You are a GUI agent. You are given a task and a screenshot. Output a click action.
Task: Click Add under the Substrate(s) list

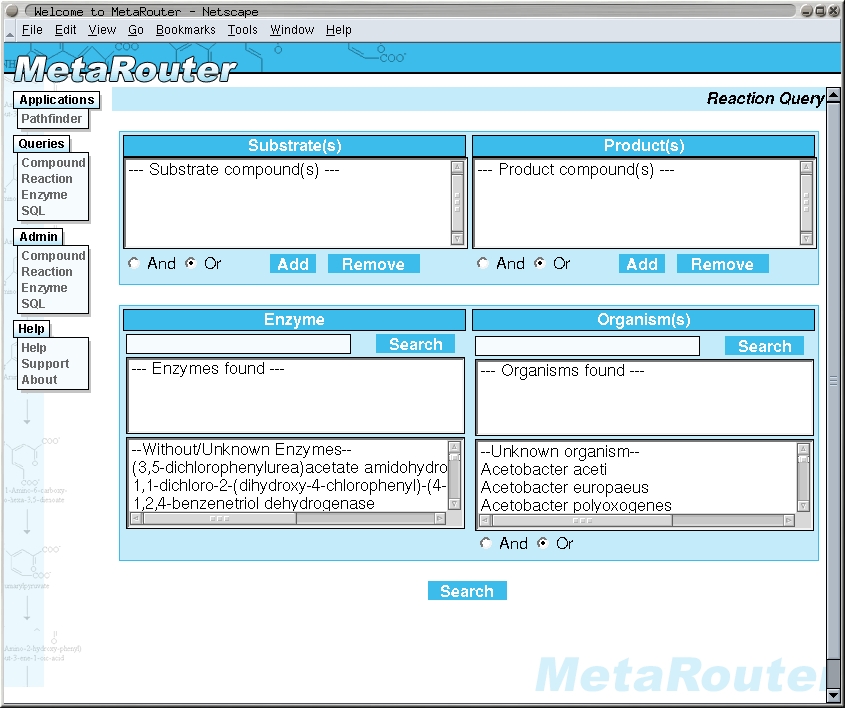click(x=293, y=264)
